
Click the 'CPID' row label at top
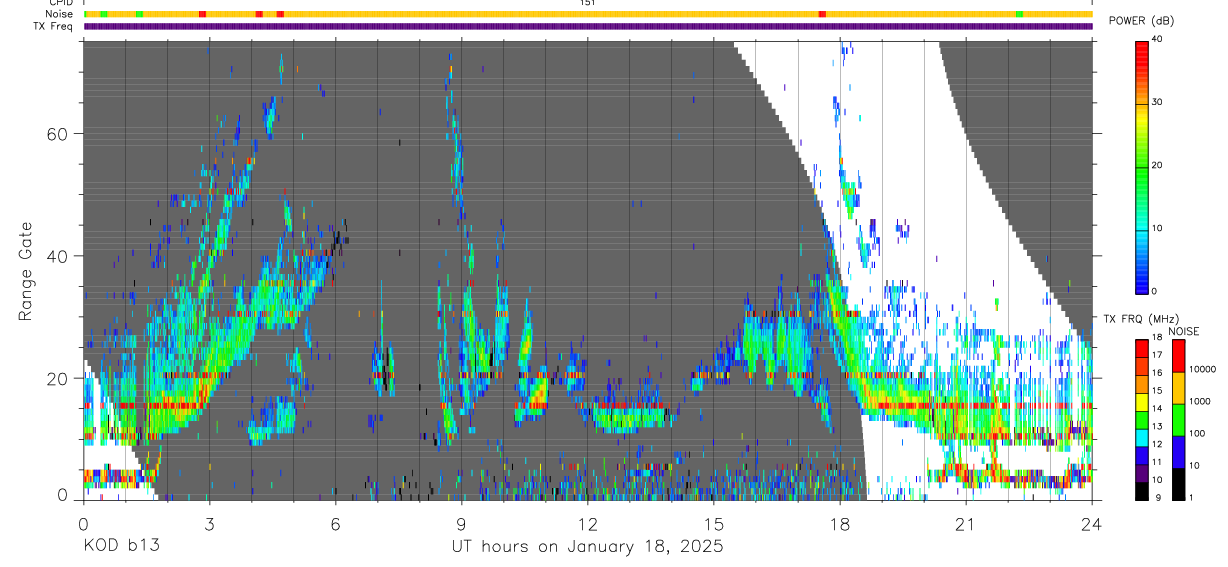point(60,3)
